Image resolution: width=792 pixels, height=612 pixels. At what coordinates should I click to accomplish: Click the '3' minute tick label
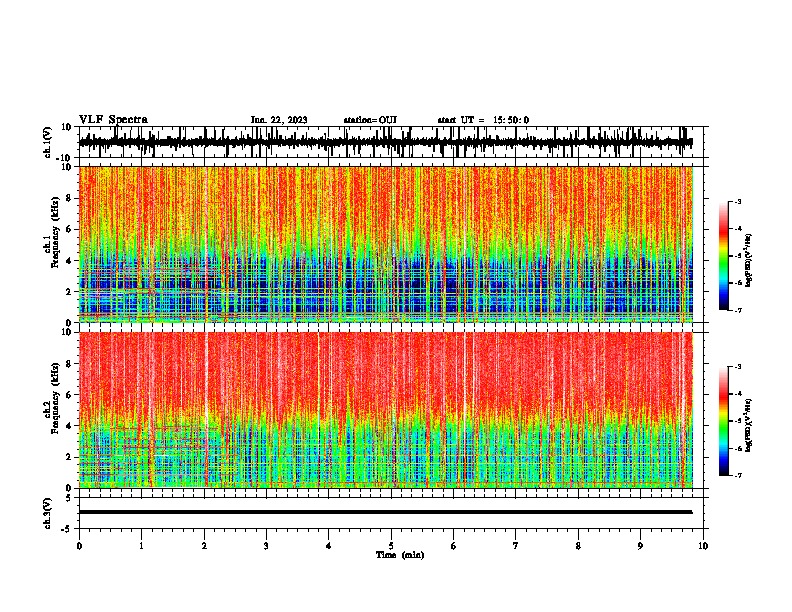(x=266, y=546)
